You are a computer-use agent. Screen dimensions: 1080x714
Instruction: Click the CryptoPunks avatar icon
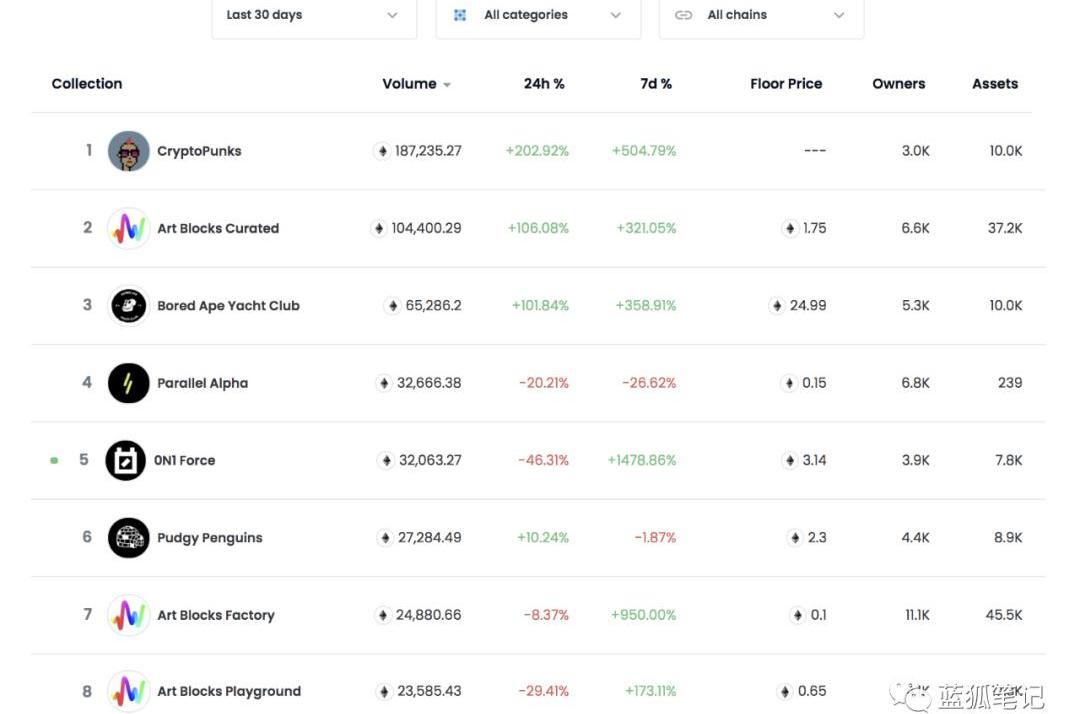[x=128, y=151]
